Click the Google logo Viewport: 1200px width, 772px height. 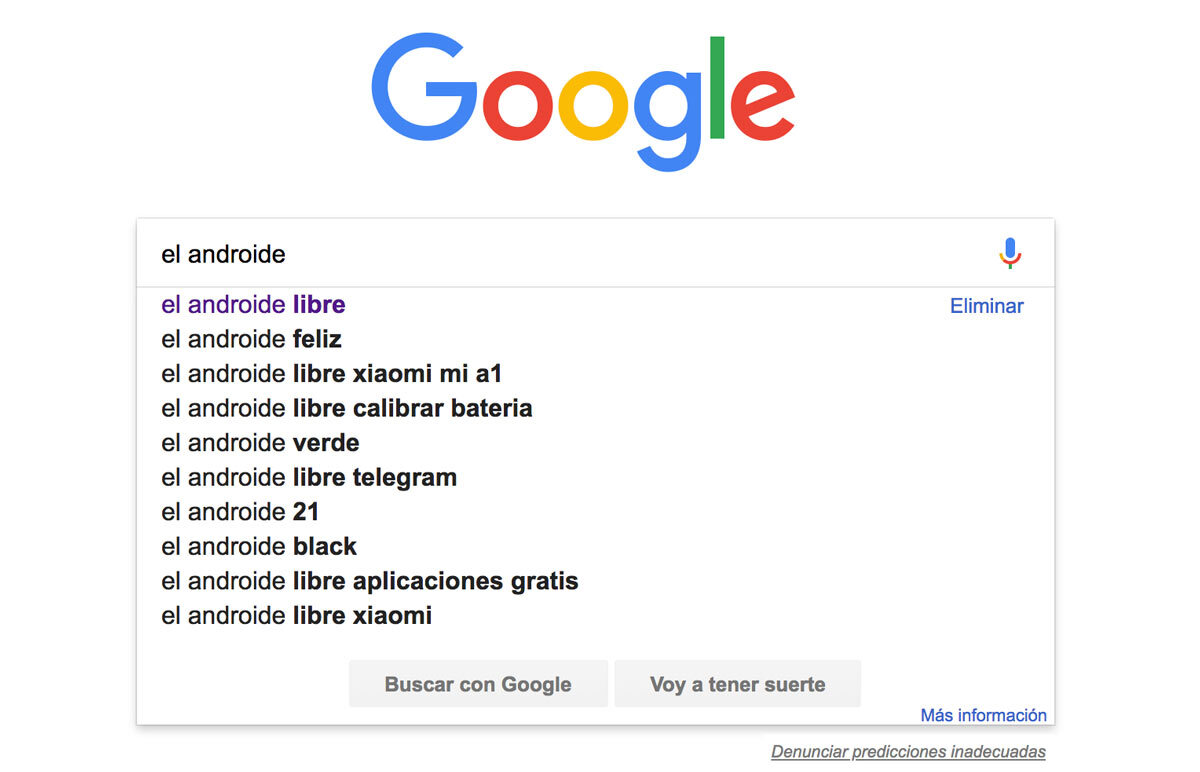click(x=583, y=102)
